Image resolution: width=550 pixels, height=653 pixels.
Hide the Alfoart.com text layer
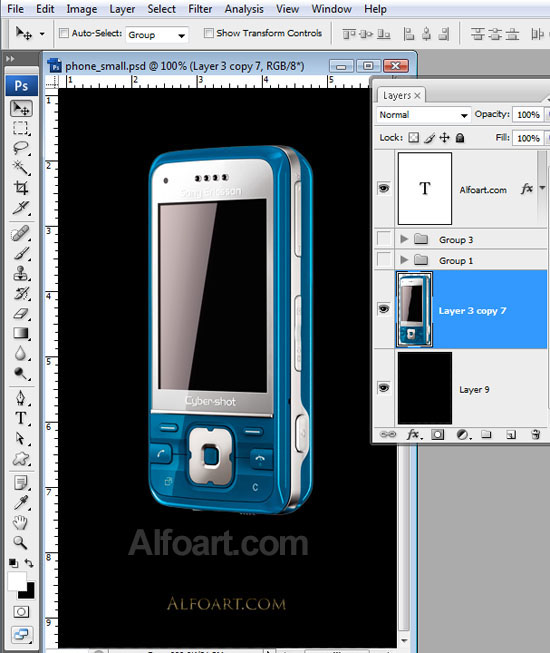[384, 188]
